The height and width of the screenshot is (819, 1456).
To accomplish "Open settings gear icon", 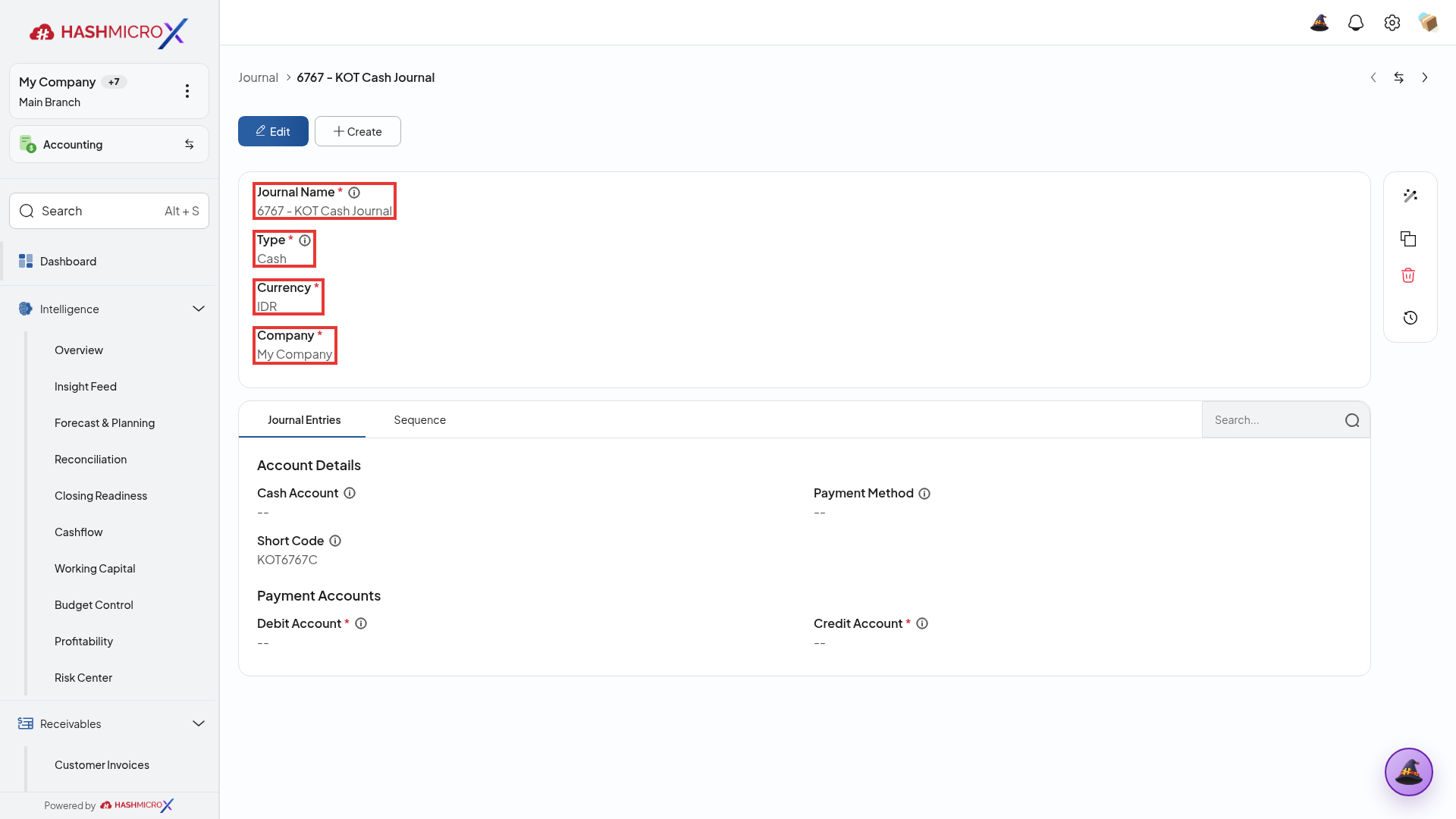I will pos(1392,23).
